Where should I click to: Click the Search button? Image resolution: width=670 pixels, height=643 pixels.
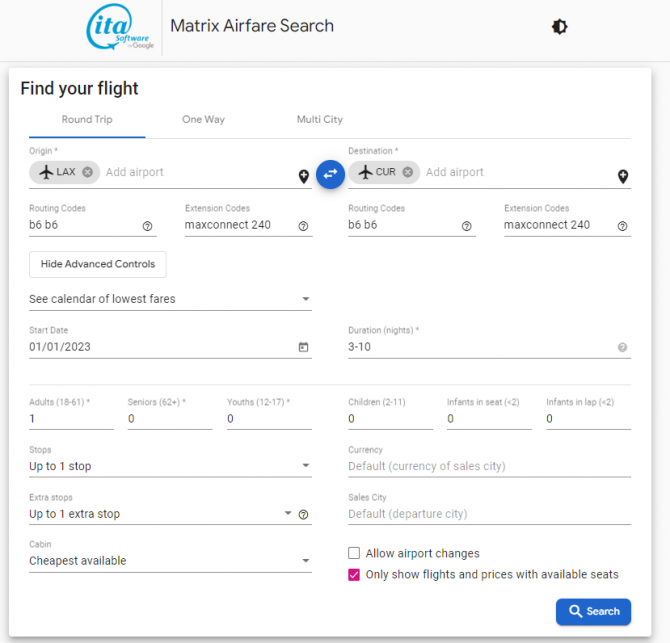click(593, 611)
